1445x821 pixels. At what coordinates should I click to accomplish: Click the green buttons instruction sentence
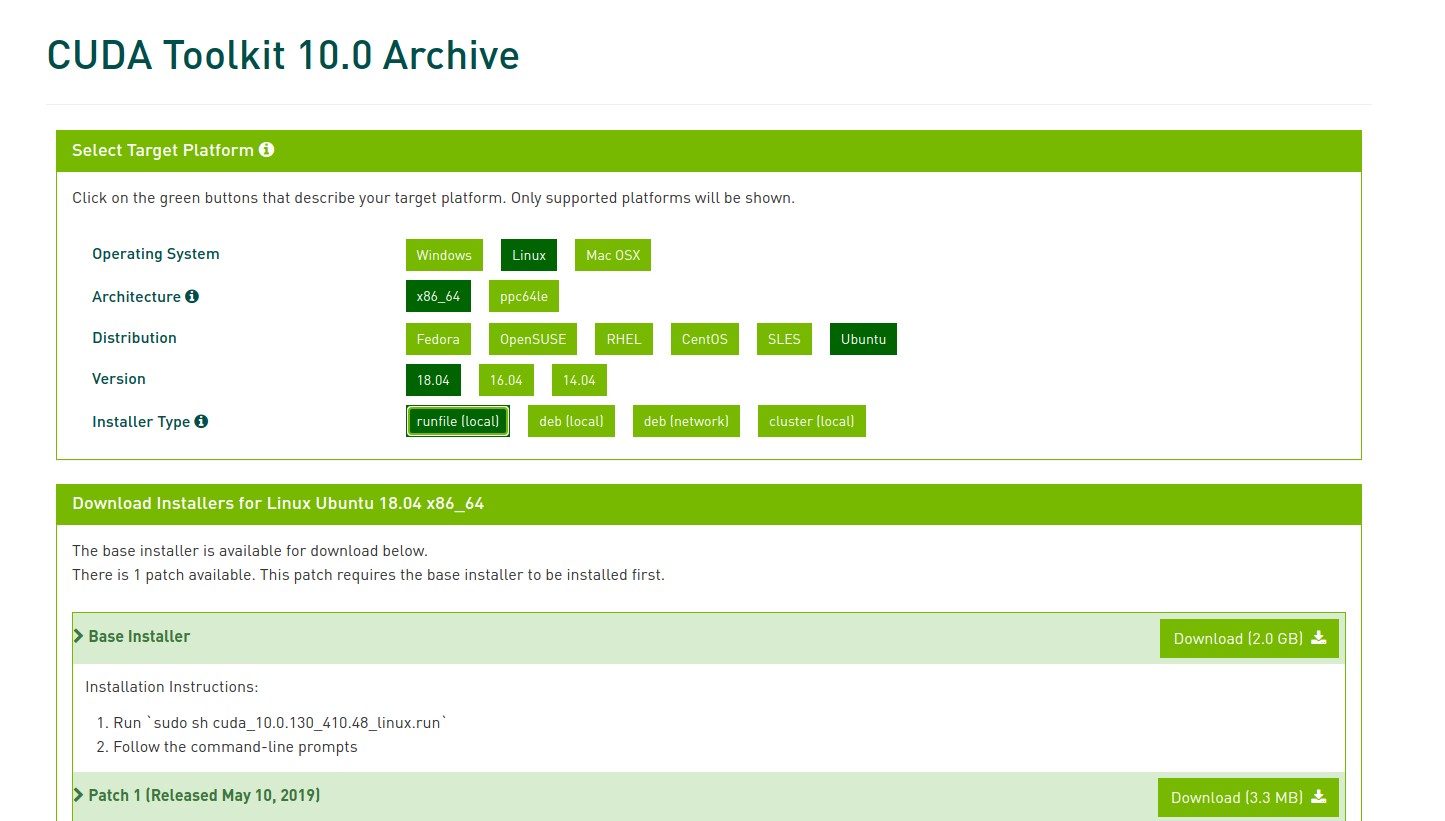pos(433,198)
